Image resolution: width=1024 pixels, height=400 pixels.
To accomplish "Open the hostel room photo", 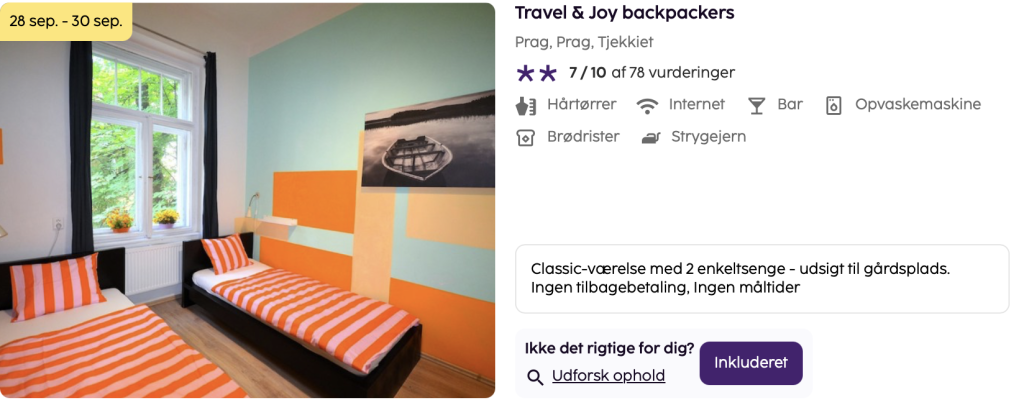I will coord(248,200).
